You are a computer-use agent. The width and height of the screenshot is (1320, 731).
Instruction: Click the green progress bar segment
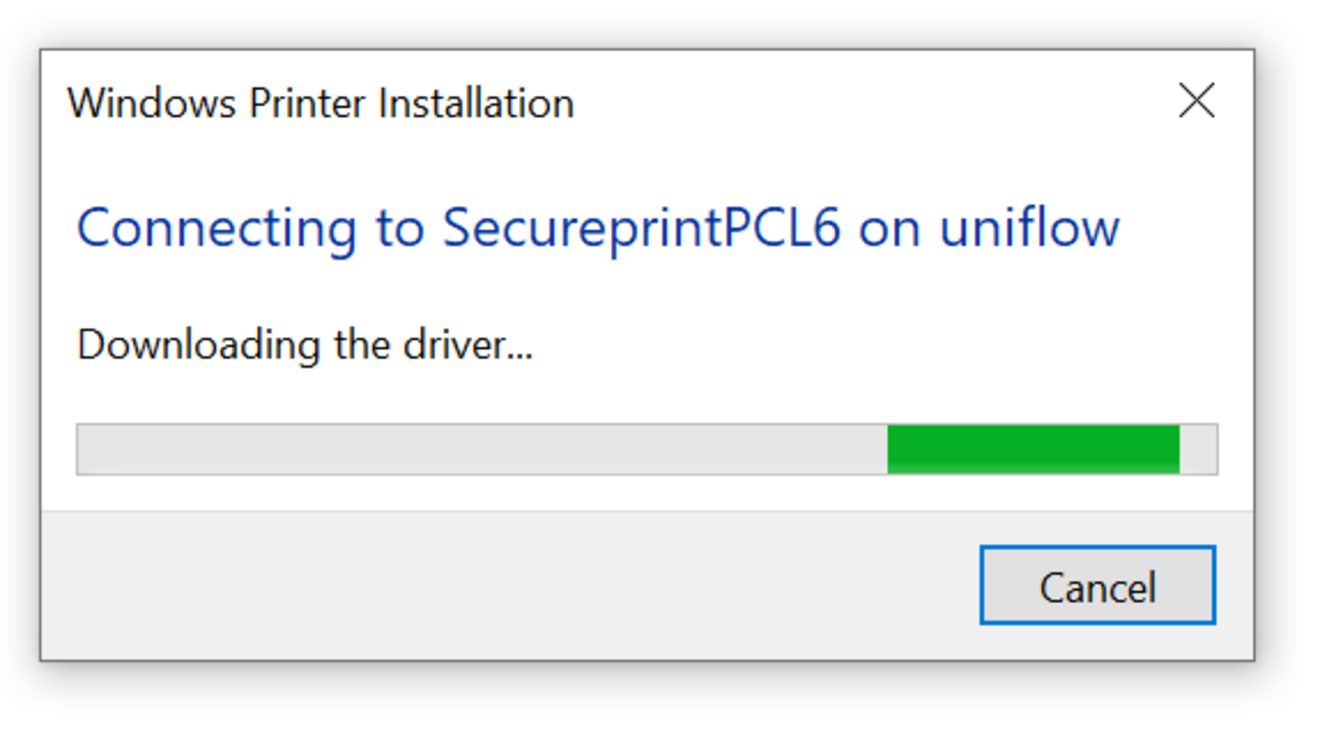point(1033,449)
